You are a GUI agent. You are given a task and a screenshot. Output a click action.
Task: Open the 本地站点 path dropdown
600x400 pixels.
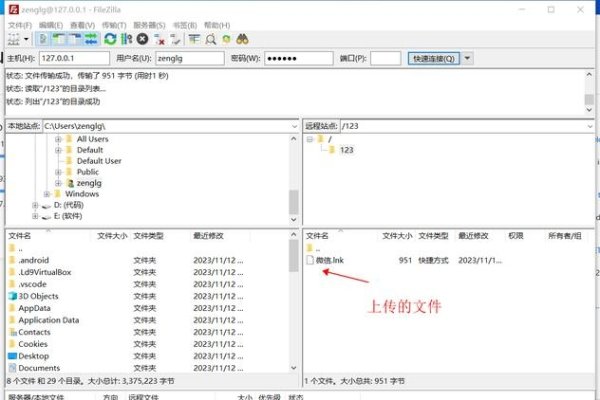point(294,126)
